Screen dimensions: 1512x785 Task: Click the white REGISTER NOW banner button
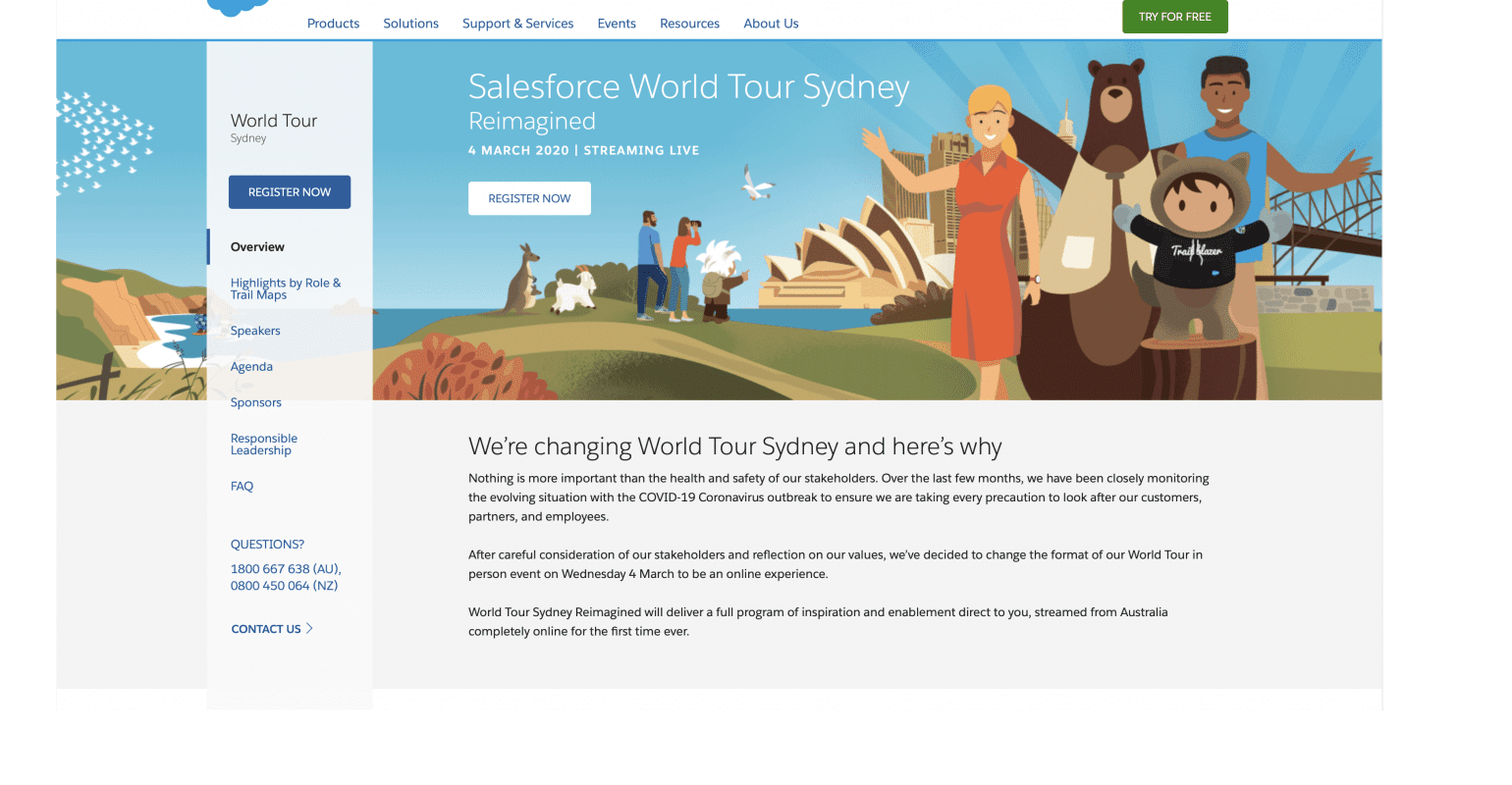tap(529, 198)
